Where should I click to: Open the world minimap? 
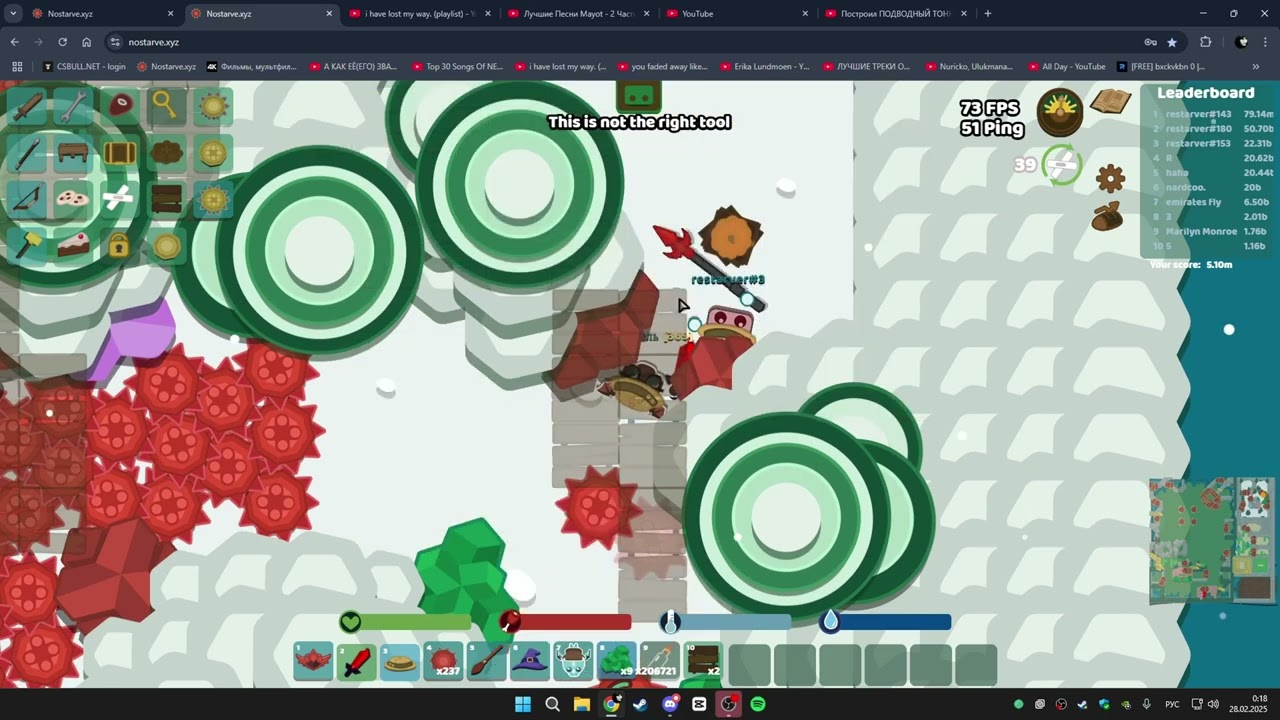click(x=1210, y=539)
